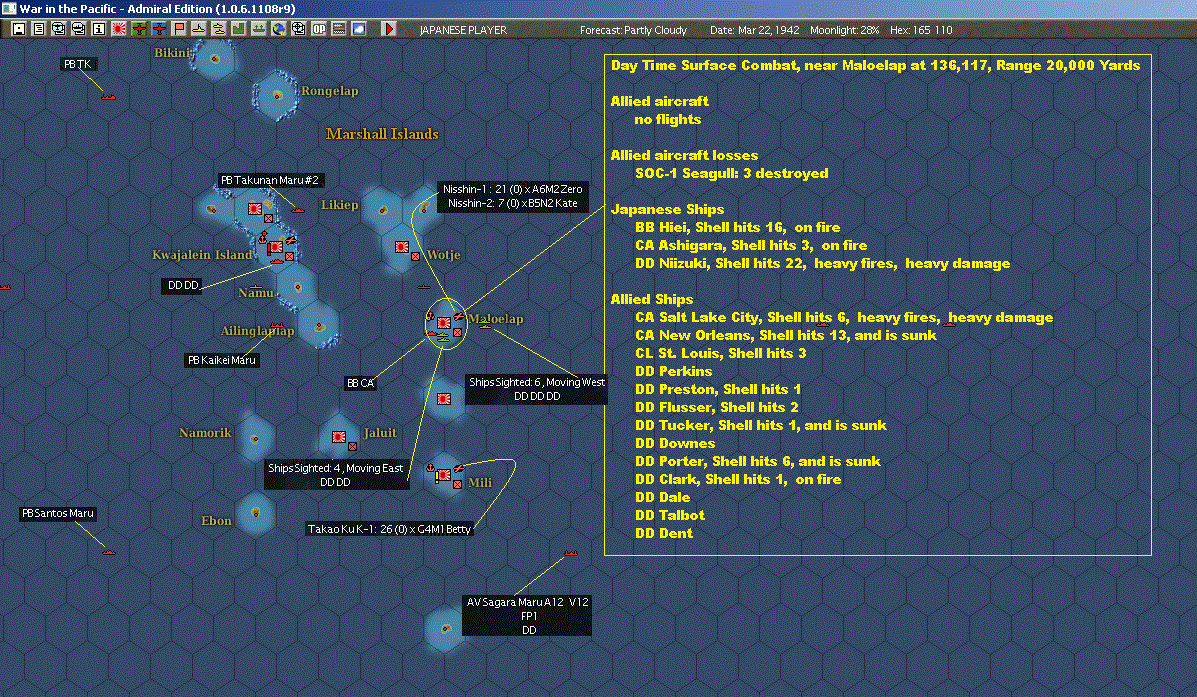Screen dimensions: 1197x697
Task: Select the Mili base rising sun marker
Action: click(444, 475)
